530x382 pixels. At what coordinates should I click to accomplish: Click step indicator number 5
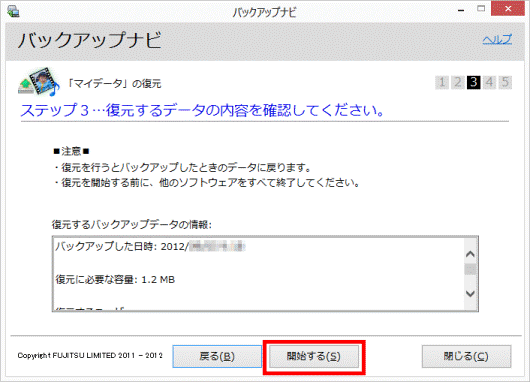(505, 82)
